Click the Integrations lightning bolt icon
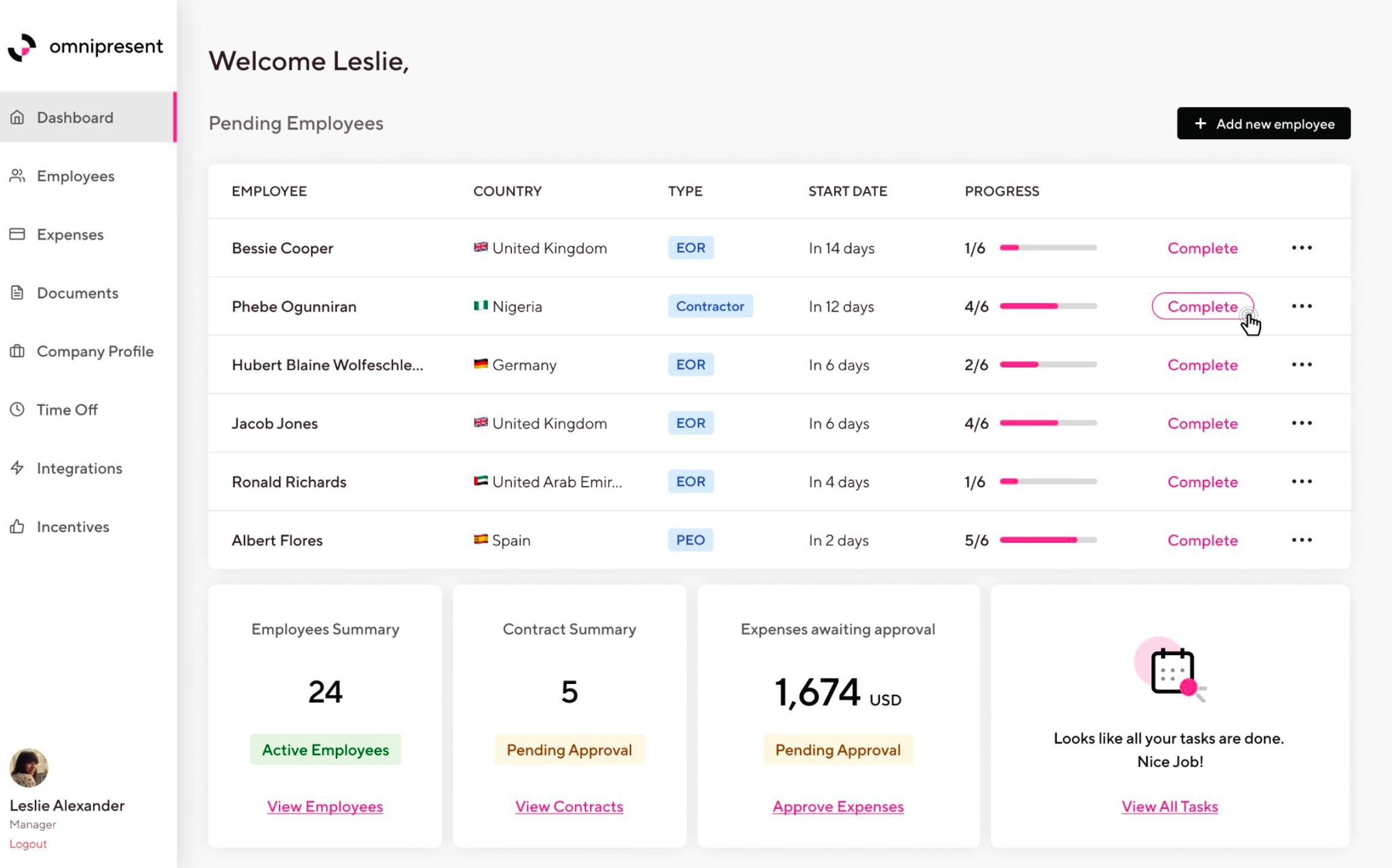This screenshot has height=868, width=1392. (17, 468)
